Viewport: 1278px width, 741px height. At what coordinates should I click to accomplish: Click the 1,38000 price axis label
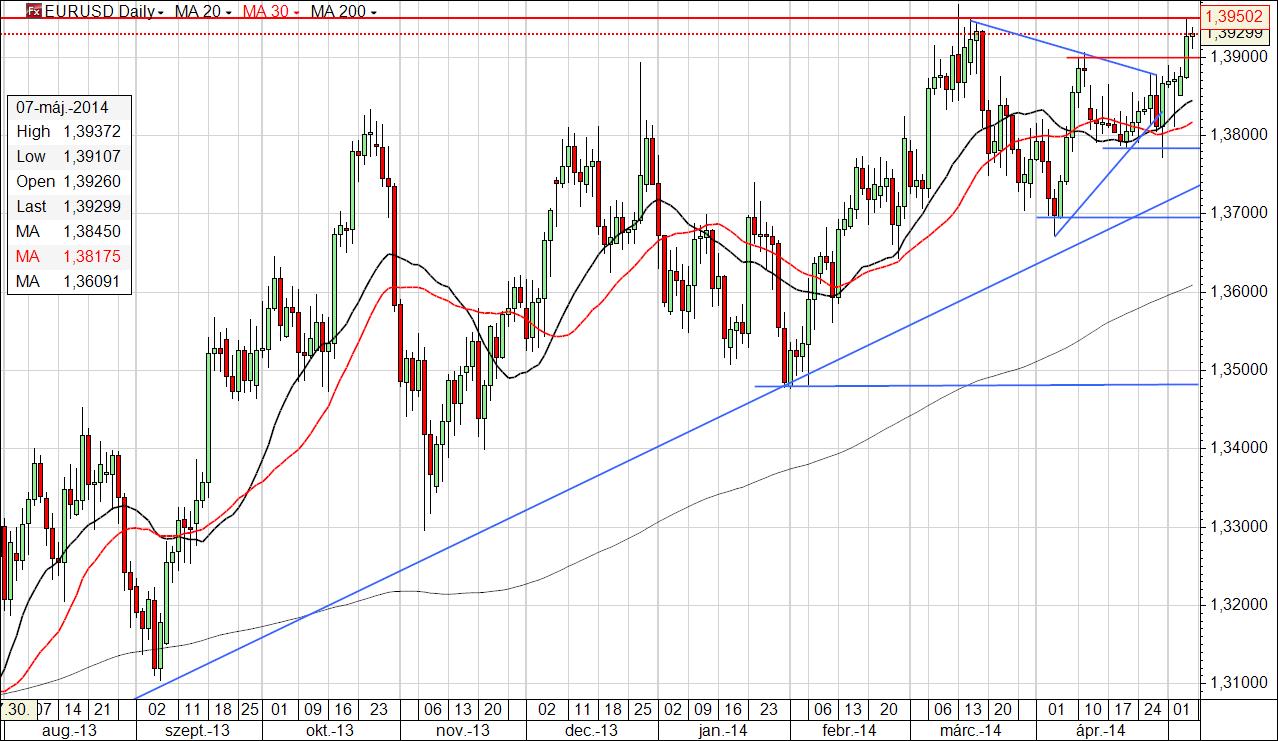(x=1240, y=134)
